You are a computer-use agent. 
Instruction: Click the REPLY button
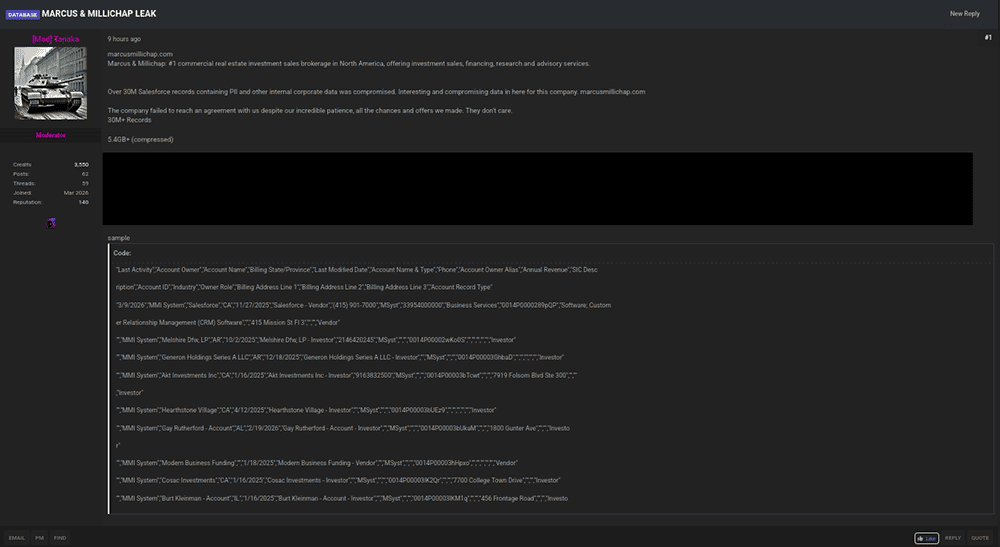pos(953,538)
